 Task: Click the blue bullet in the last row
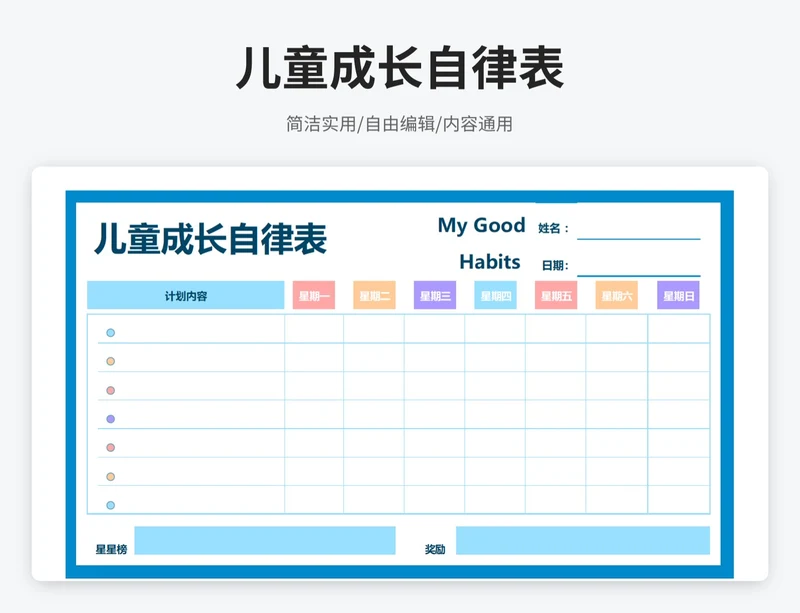[111, 505]
